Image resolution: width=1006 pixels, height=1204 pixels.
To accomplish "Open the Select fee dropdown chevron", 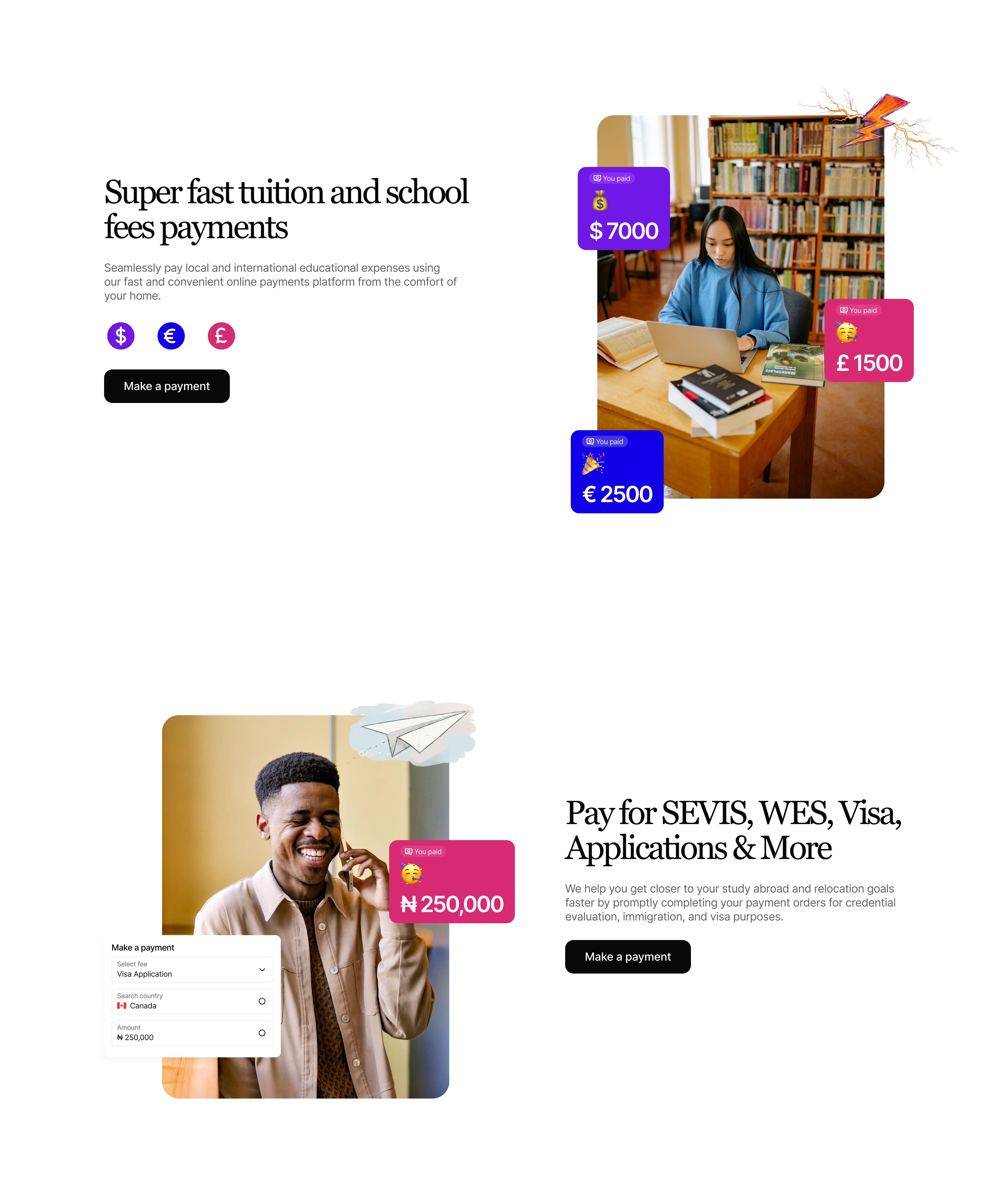I will (262, 970).
